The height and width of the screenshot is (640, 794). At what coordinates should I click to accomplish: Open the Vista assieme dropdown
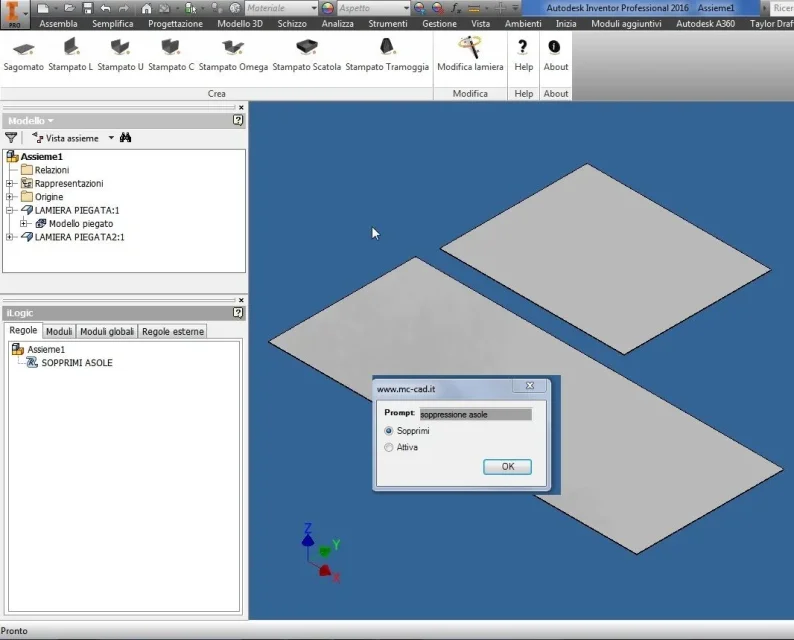tap(111, 138)
